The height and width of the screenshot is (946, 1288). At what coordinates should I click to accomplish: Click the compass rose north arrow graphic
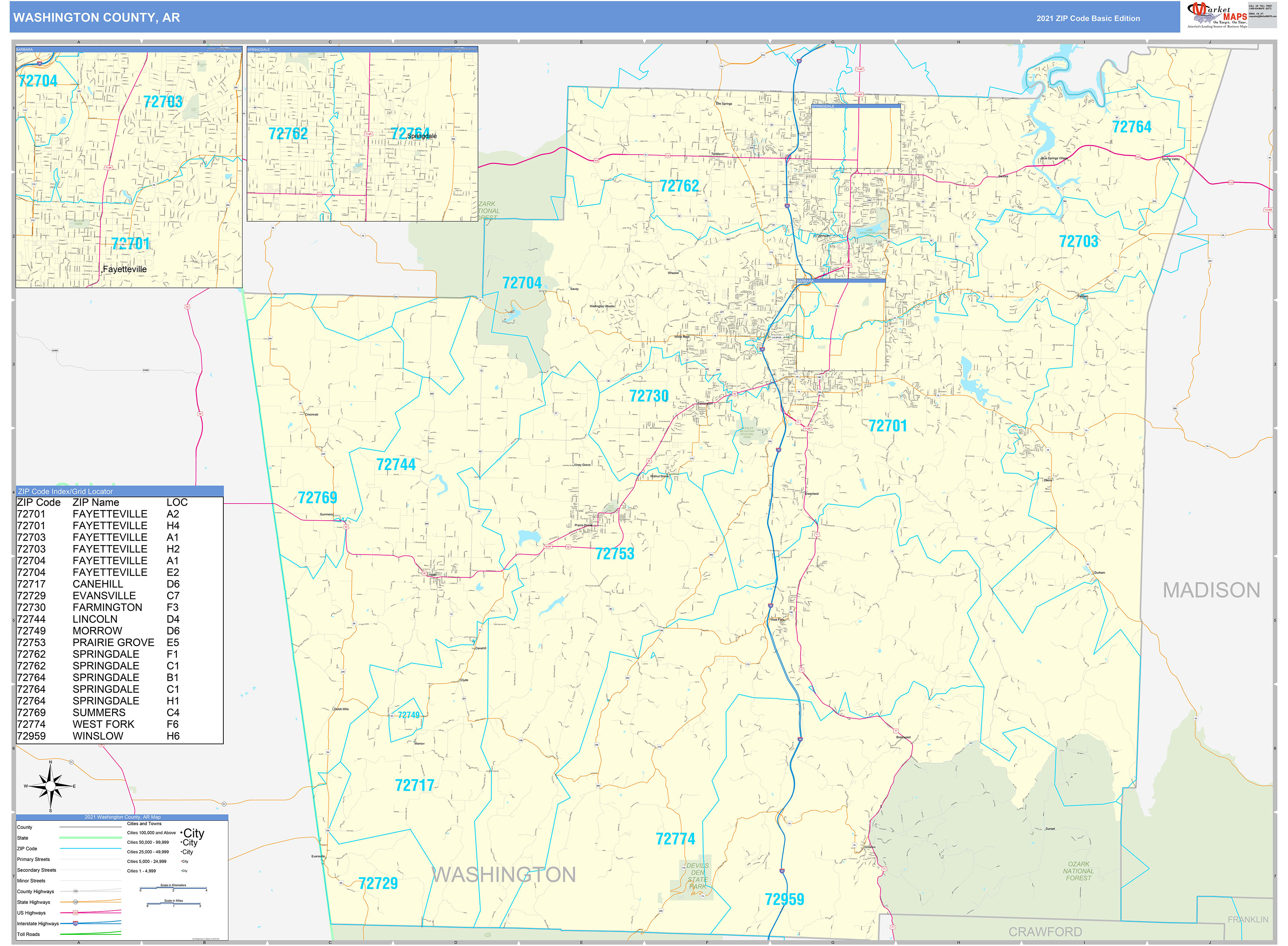[50, 786]
